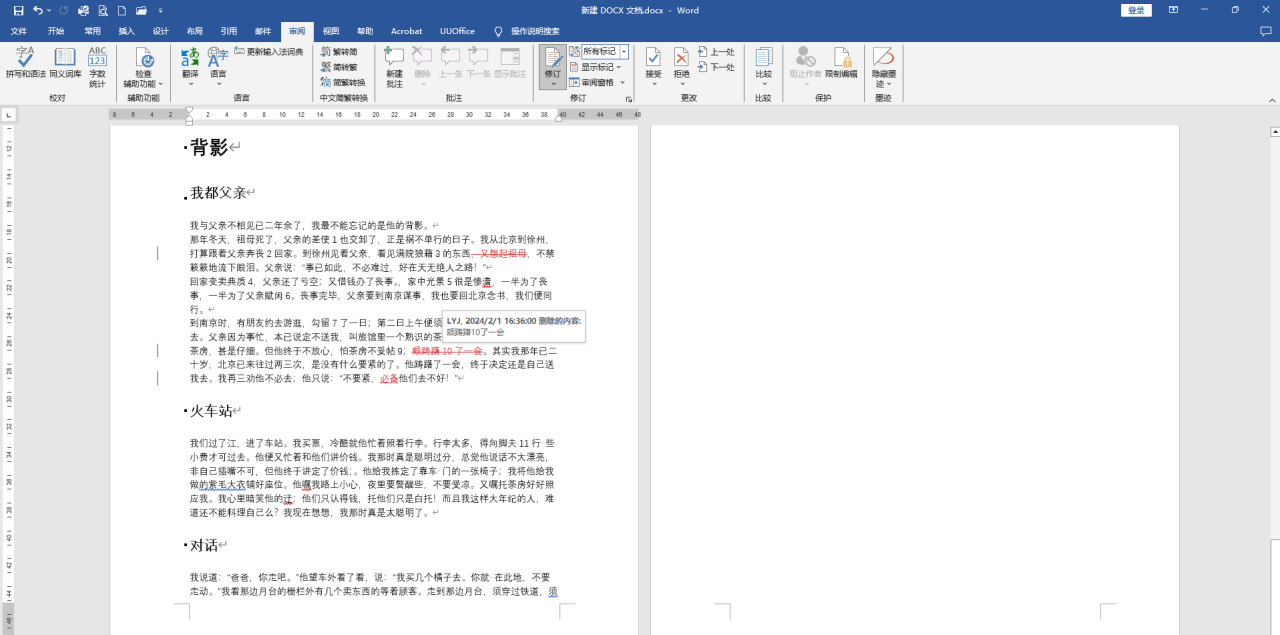The image size is (1280, 635).
Task: Accept the tracked change 接受 icon
Action: [653, 56]
